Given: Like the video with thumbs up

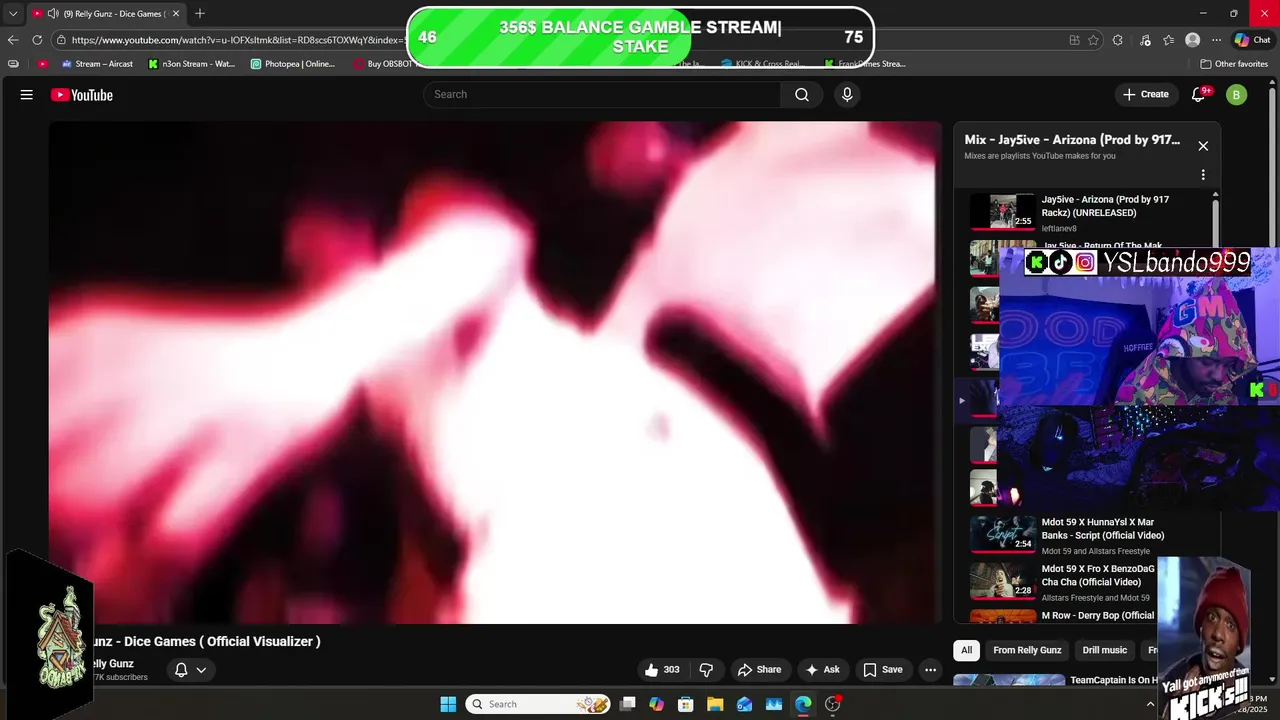Looking at the screenshot, I should [x=663, y=670].
